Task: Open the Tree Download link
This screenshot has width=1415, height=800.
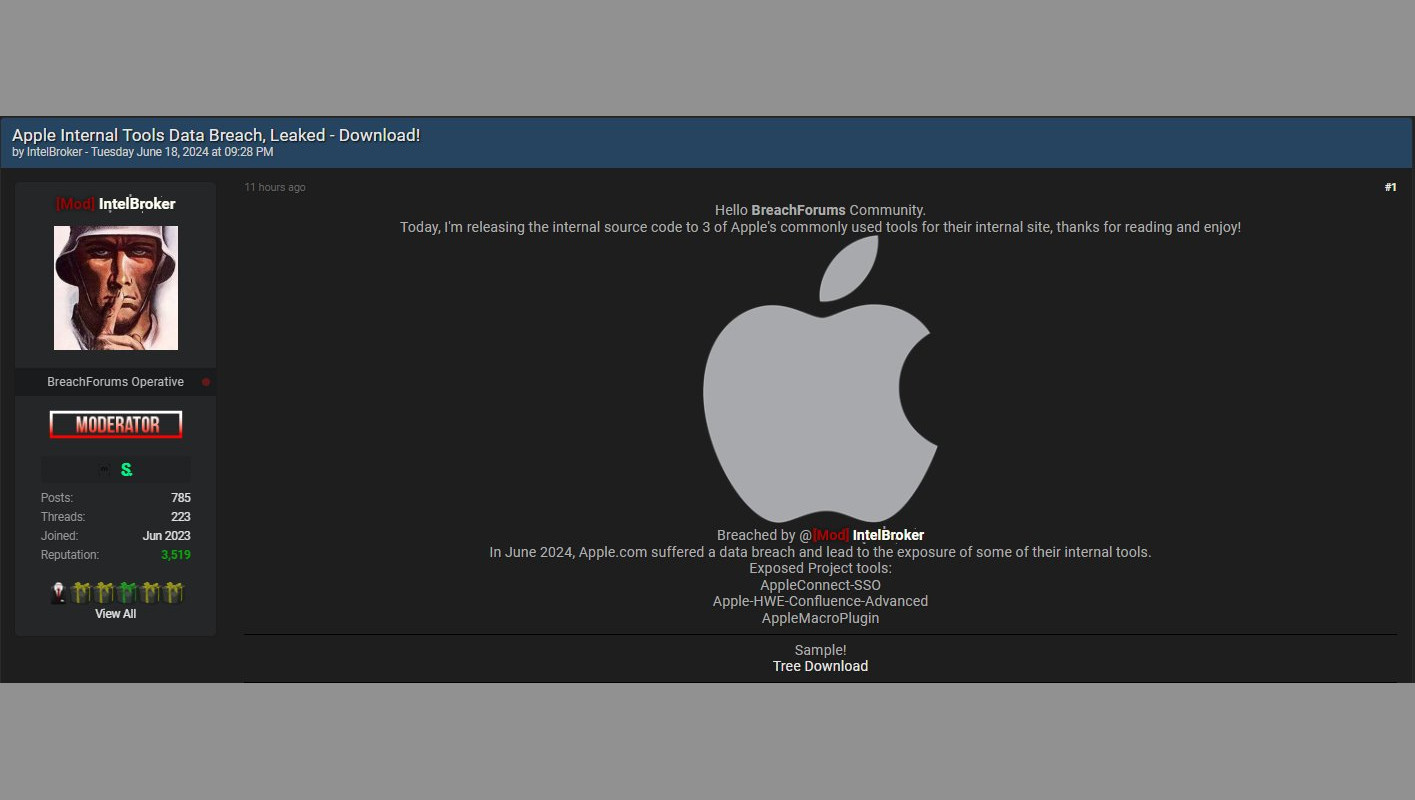Action: pos(820,666)
